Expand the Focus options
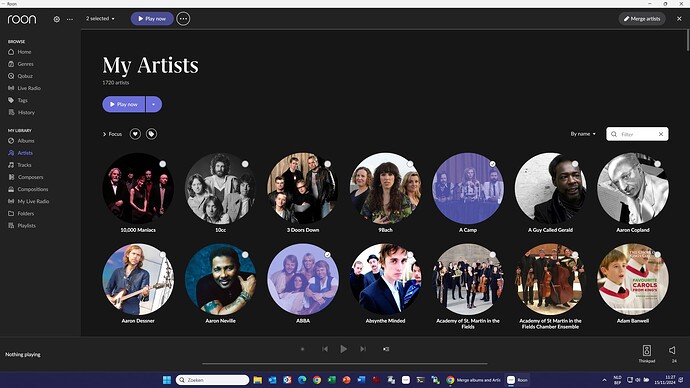This screenshot has height=388, width=690. click(112, 134)
